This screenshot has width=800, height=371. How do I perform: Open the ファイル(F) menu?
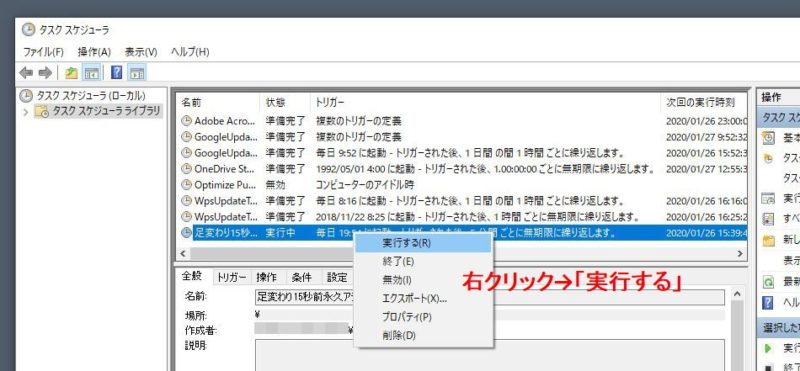(43, 52)
